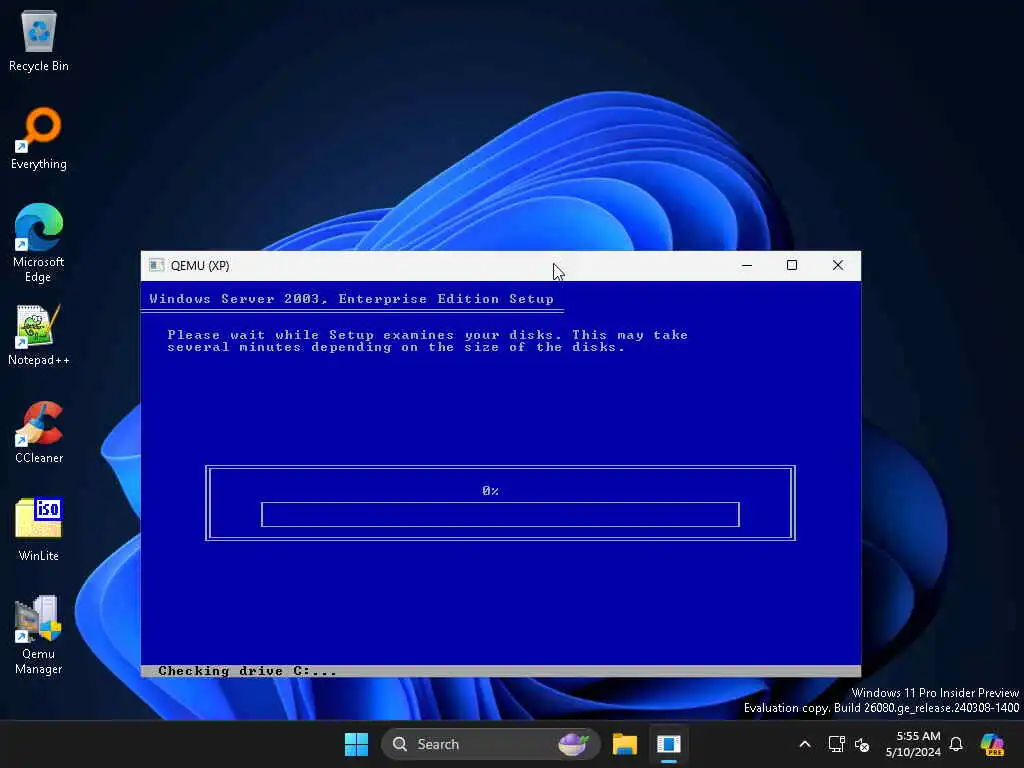Click the 'Windows Server 2003, Enterprise Edition Setup' heading

351,298
